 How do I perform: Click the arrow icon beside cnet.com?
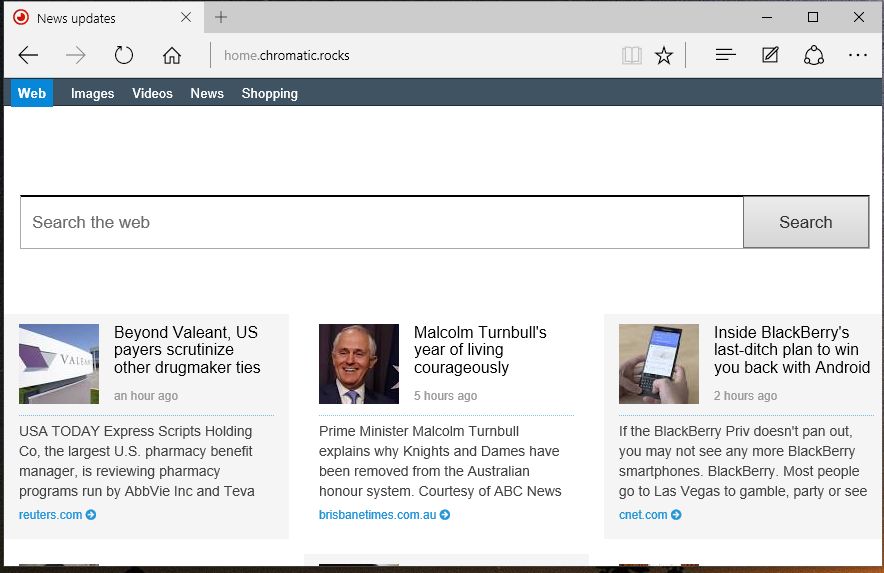(x=676, y=514)
